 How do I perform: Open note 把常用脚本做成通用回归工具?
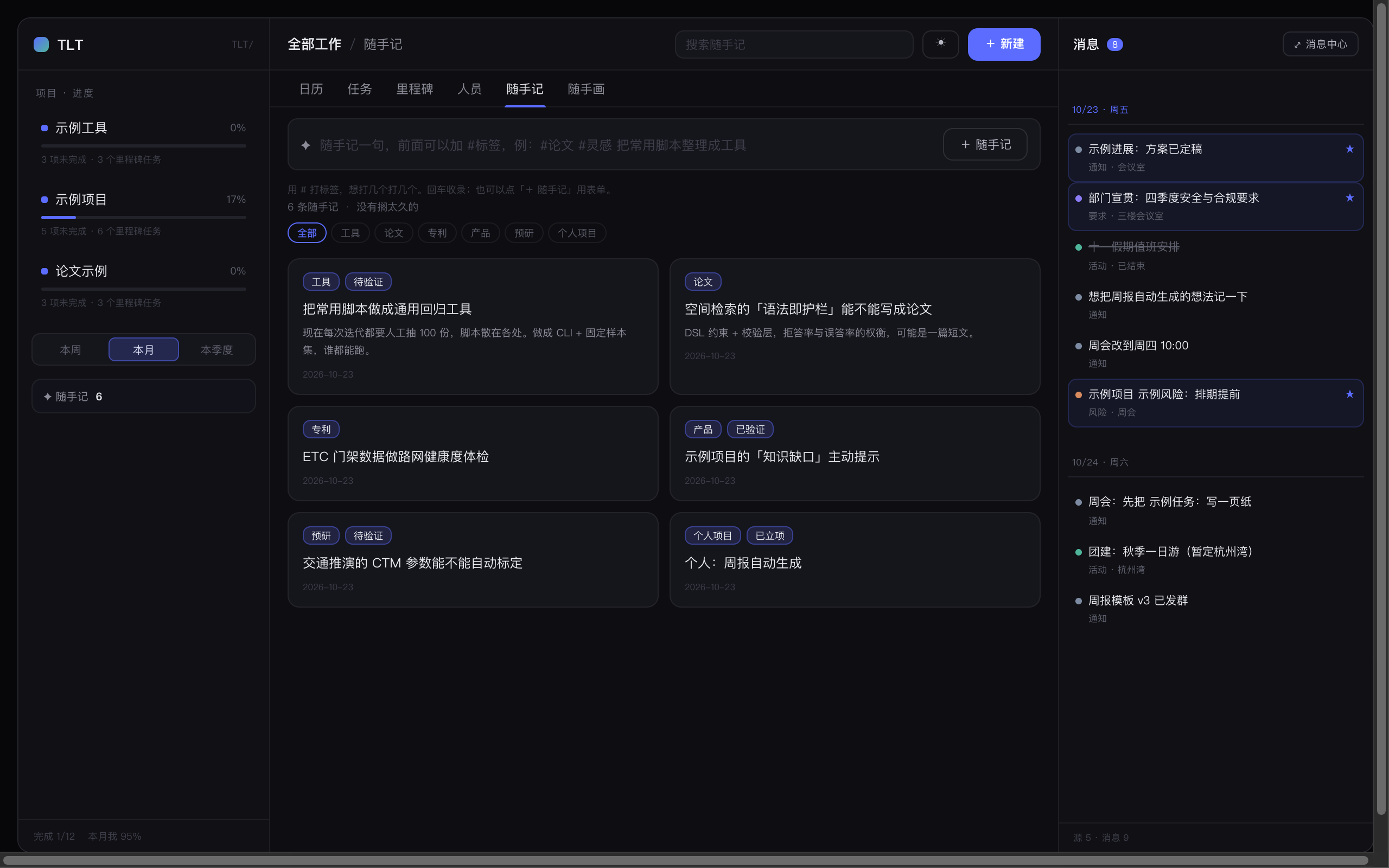[x=473, y=327]
